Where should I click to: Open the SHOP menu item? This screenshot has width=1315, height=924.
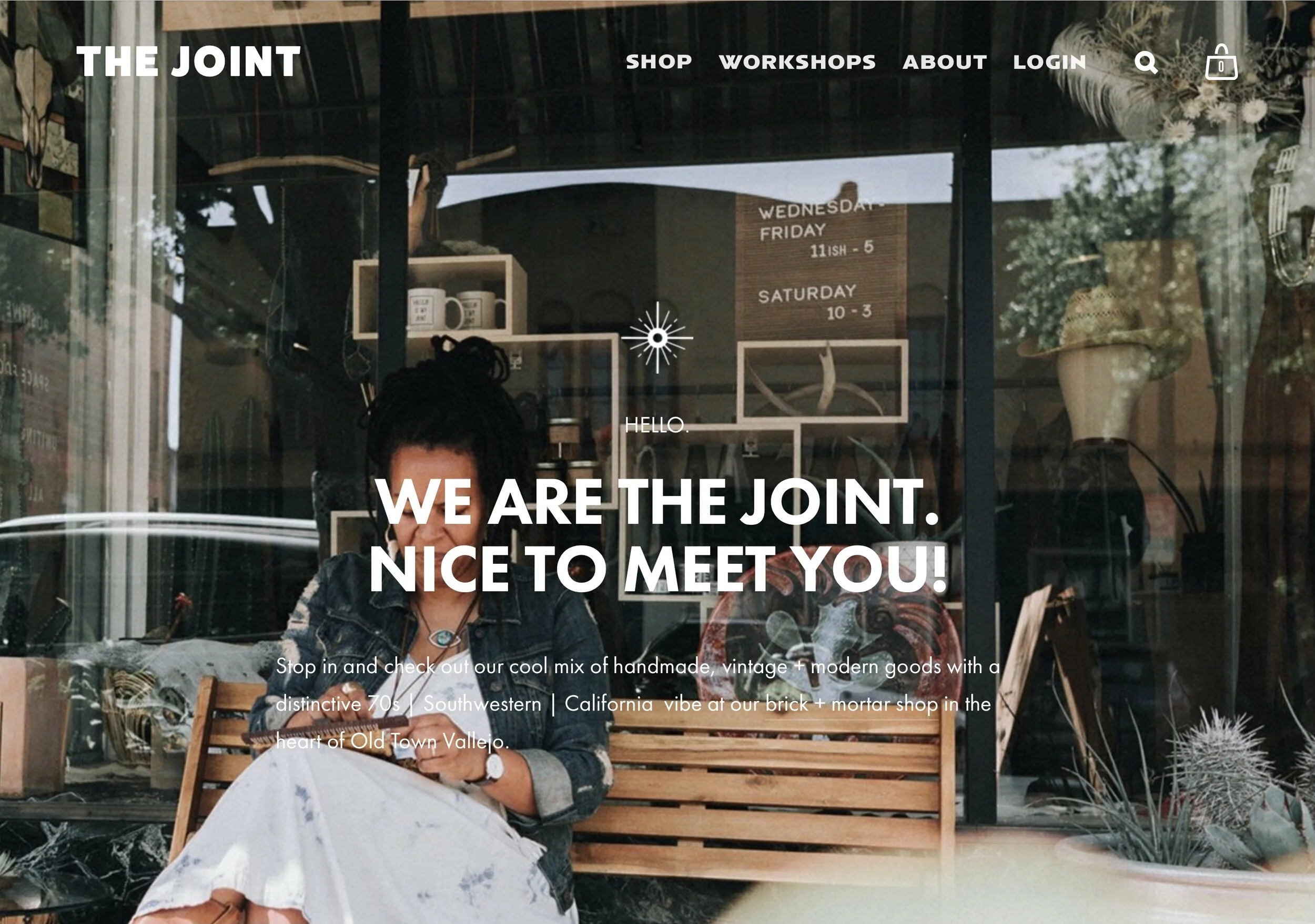click(x=659, y=62)
